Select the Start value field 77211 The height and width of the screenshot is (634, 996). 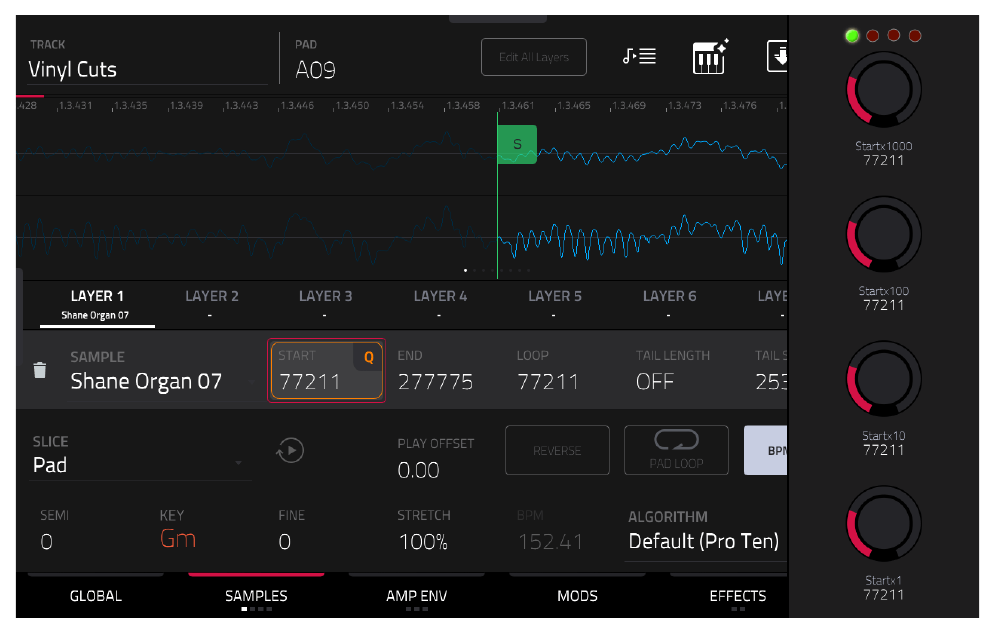(326, 371)
